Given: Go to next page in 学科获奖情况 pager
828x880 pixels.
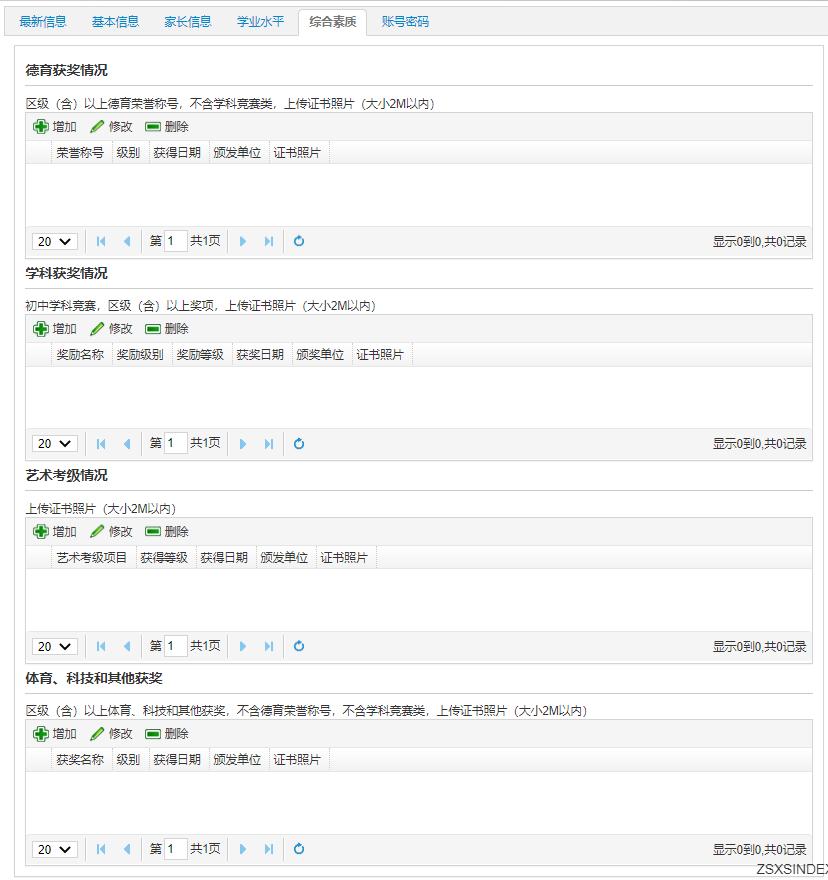Looking at the screenshot, I should 243,443.
